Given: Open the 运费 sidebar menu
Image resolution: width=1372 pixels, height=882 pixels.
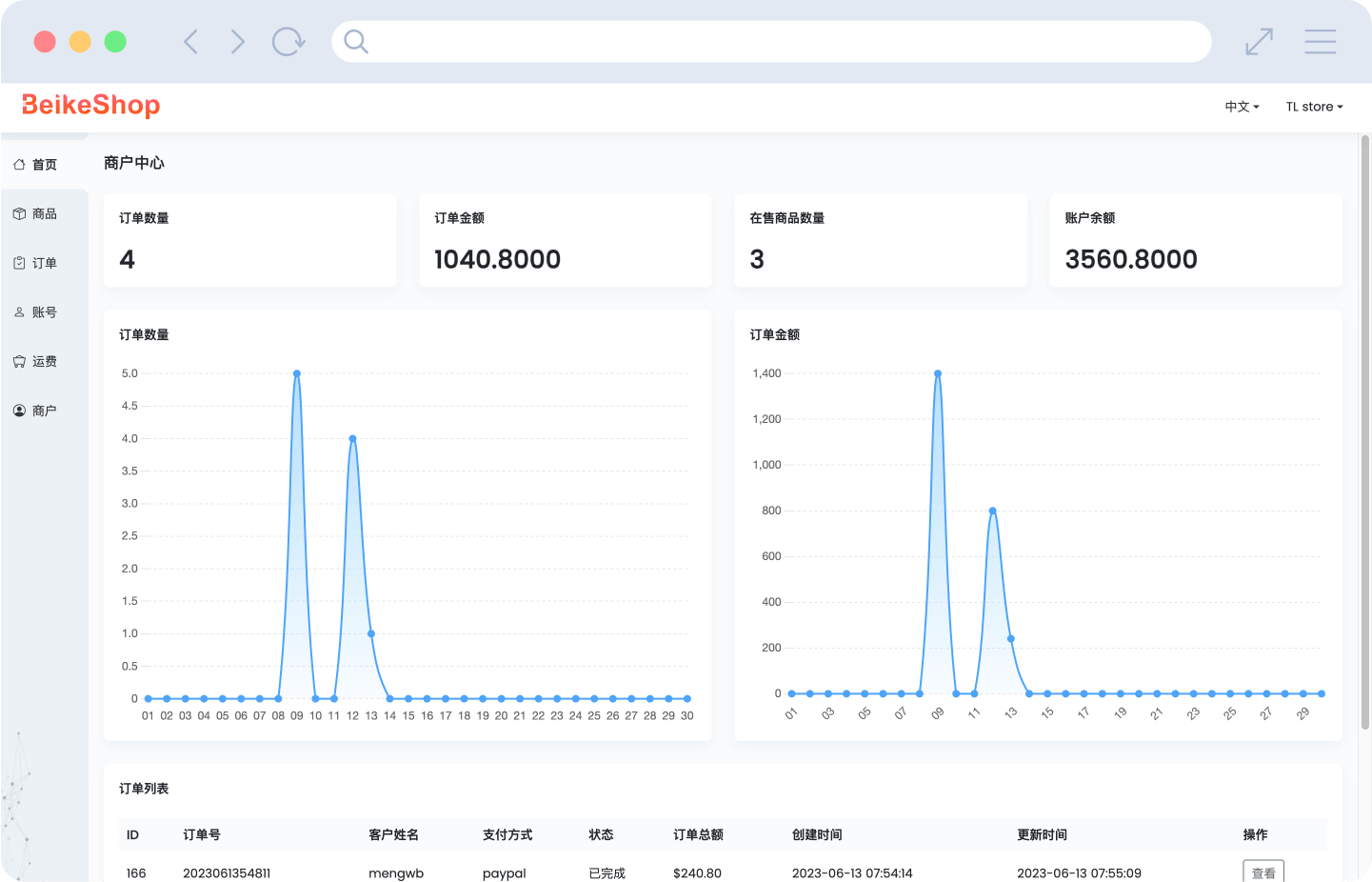Looking at the screenshot, I should click(44, 362).
